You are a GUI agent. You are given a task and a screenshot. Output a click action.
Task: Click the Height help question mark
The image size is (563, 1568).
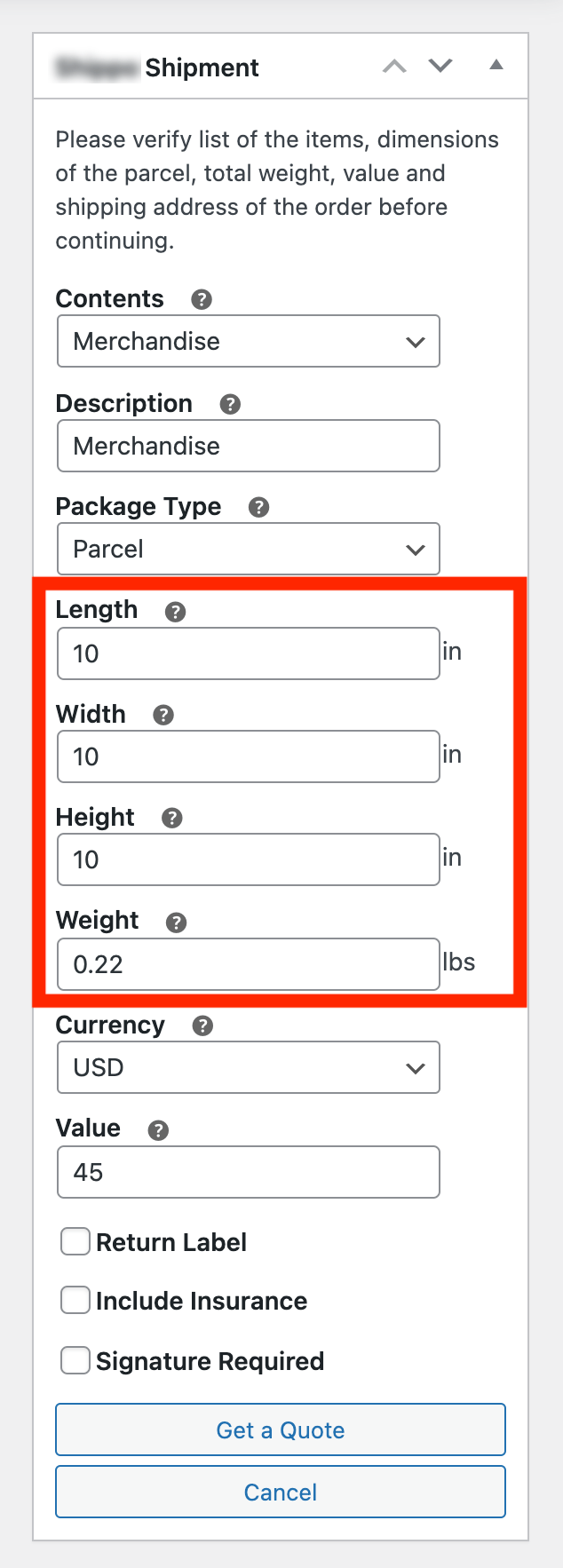[x=172, y=817]
